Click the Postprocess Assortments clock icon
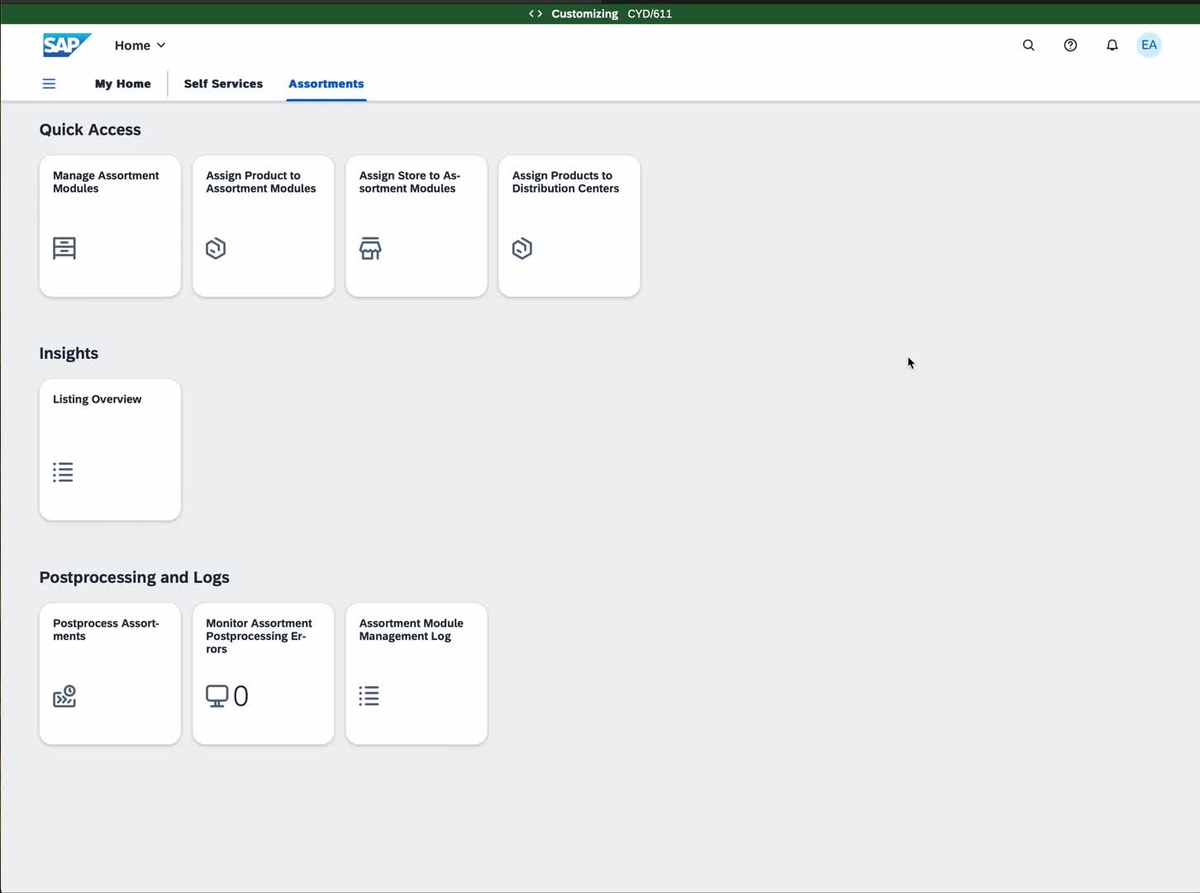1200x893 pixels. pos(64,696)
